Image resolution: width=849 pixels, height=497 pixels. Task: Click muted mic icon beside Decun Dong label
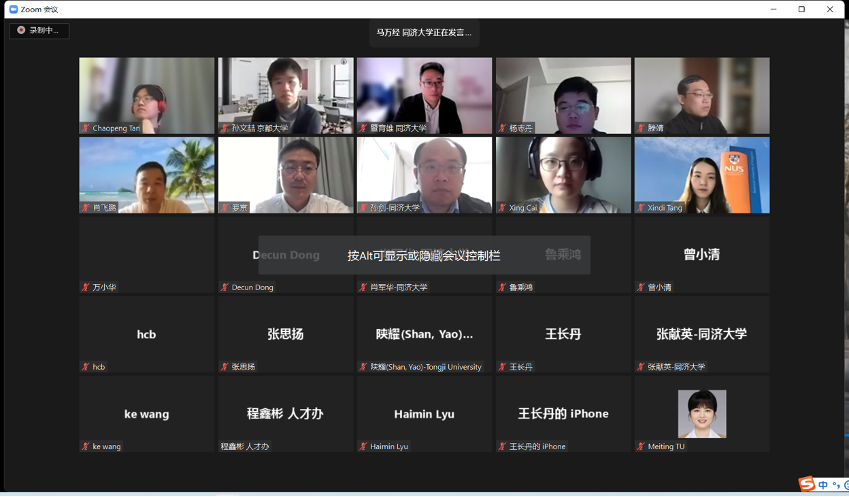tap(224, 287)
